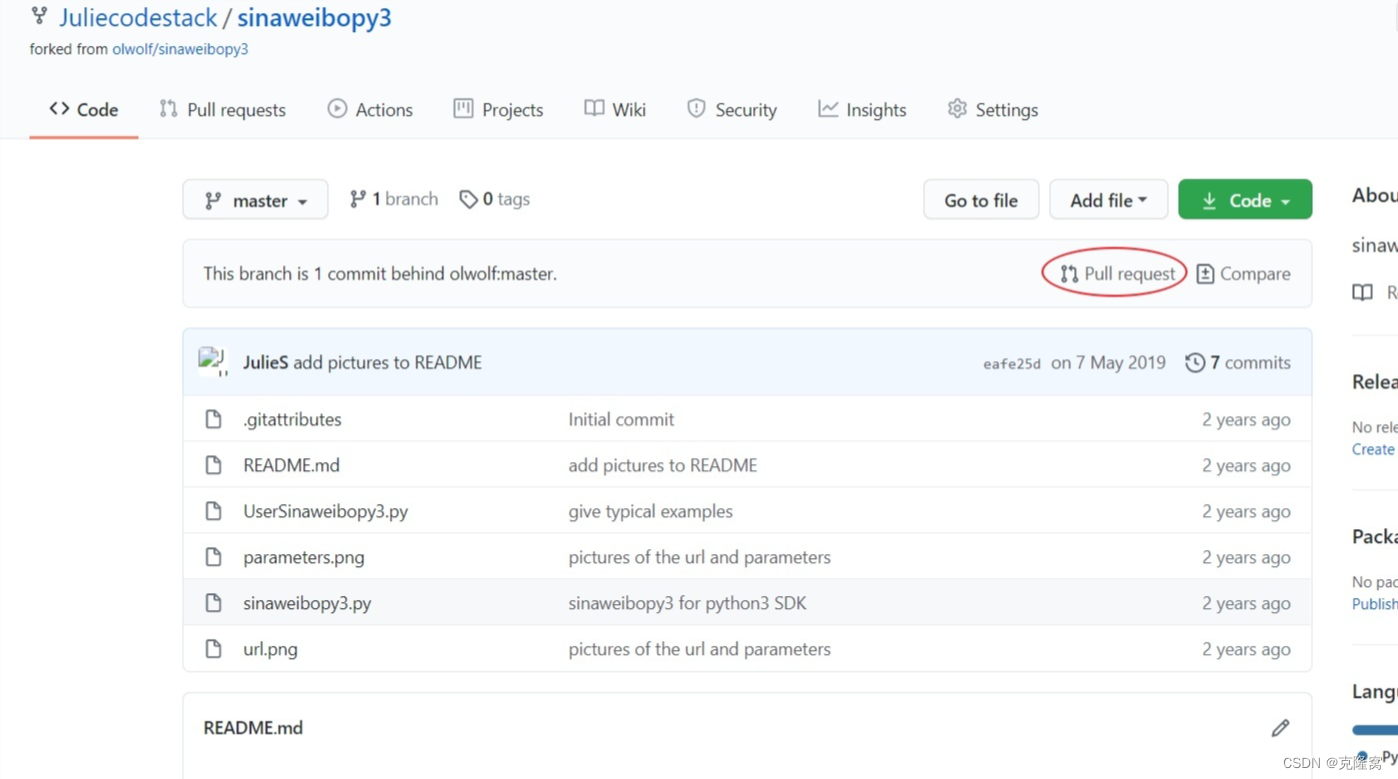The image size is (1398, 779).
Task: Open commit message in url.png row
Action: [699, 650]
